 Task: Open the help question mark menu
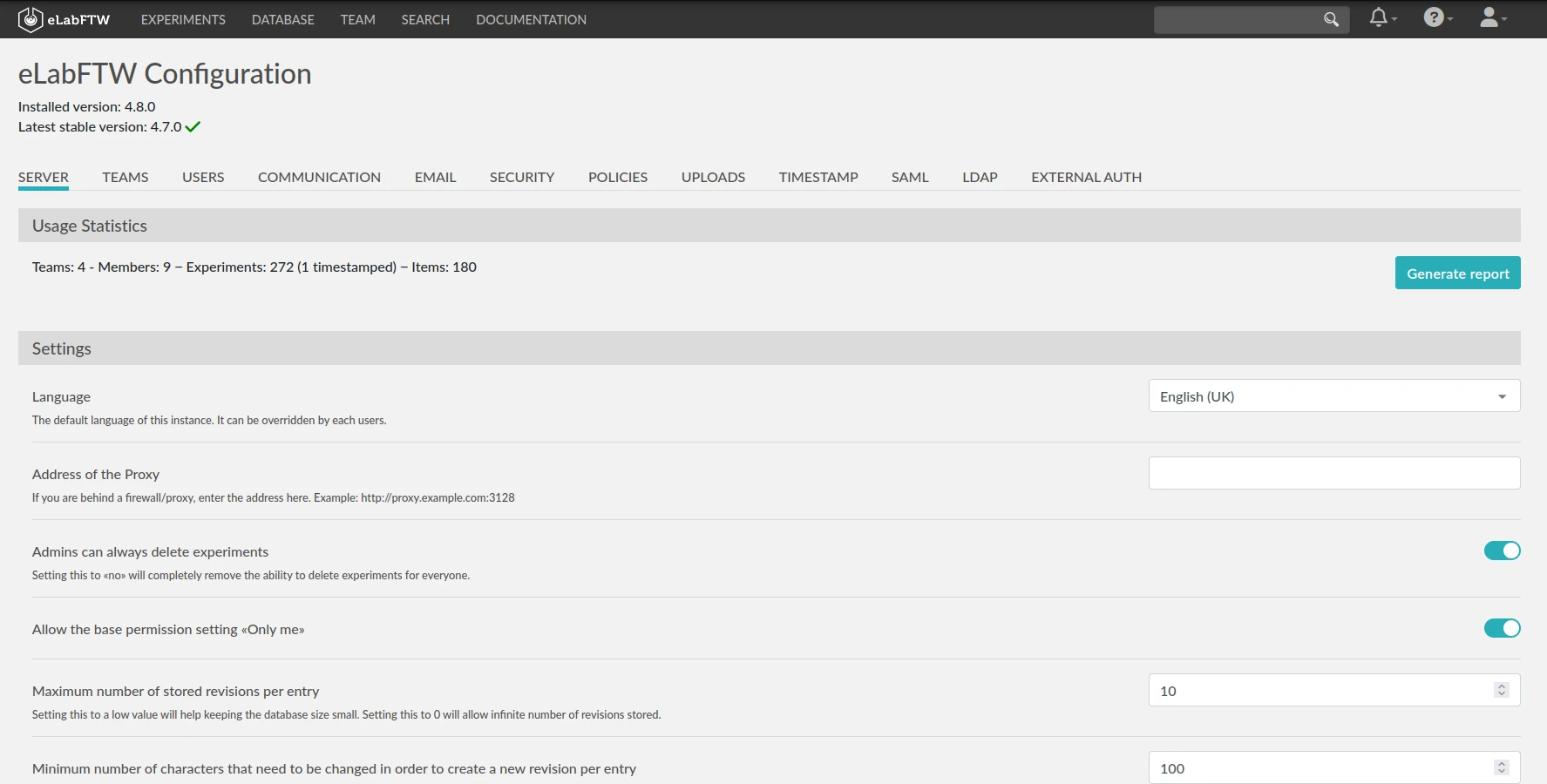point(1437,18)
